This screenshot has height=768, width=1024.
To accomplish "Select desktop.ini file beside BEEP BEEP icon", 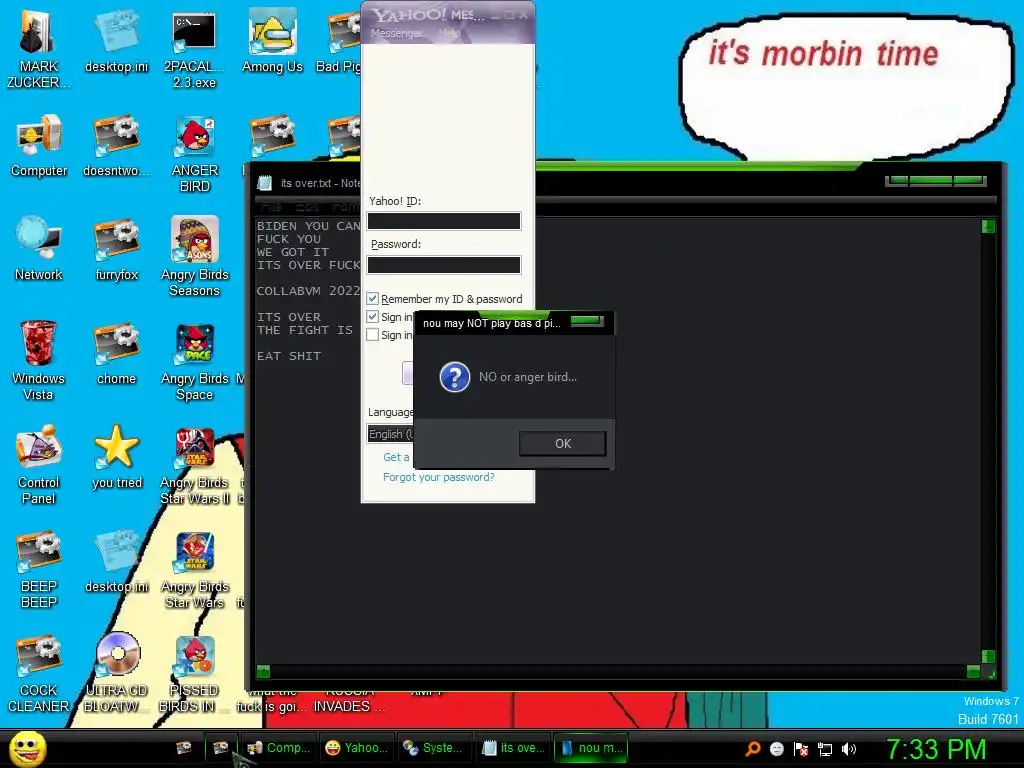I will (x=116, y=560).
